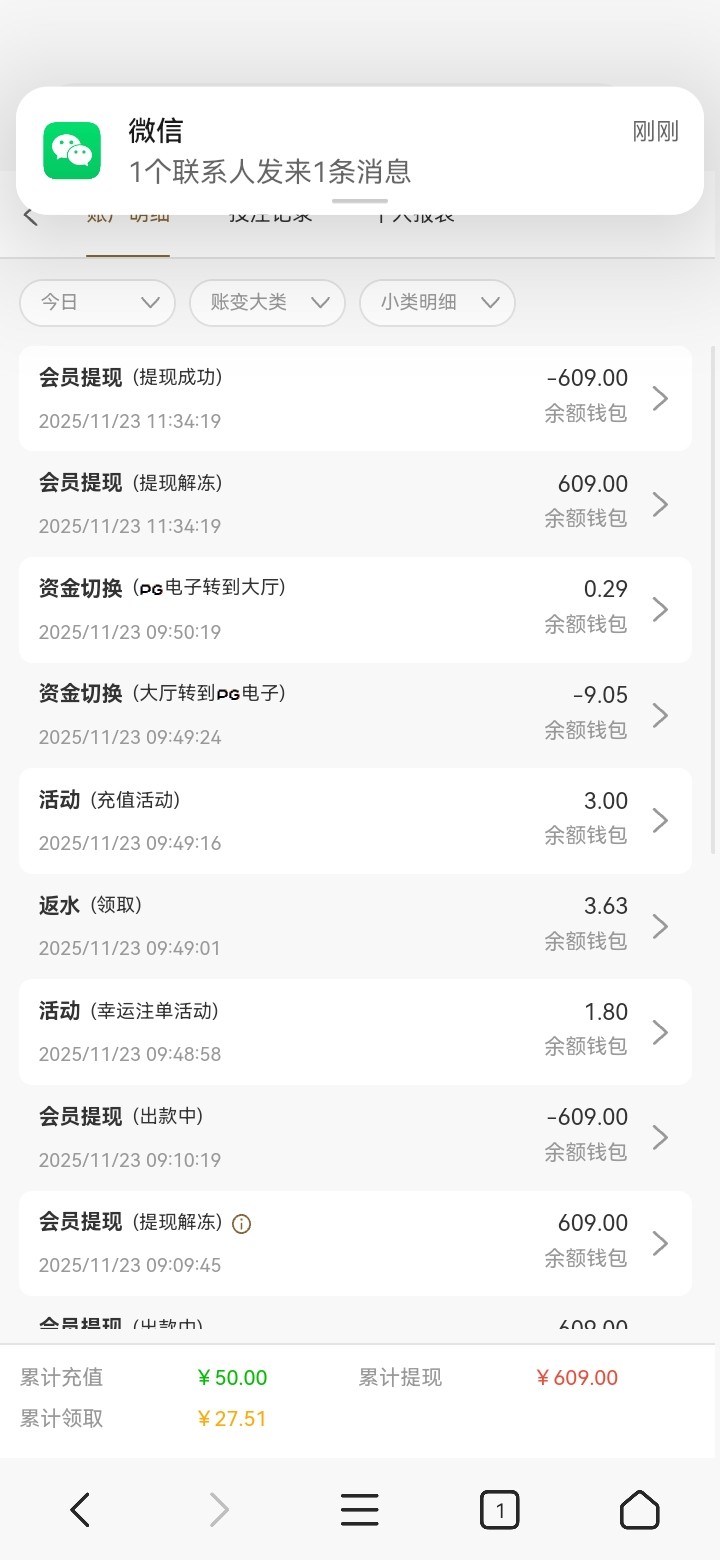Switch to the 投注记录 tab
720x1560 pixels.
click(x=271, y=217)
